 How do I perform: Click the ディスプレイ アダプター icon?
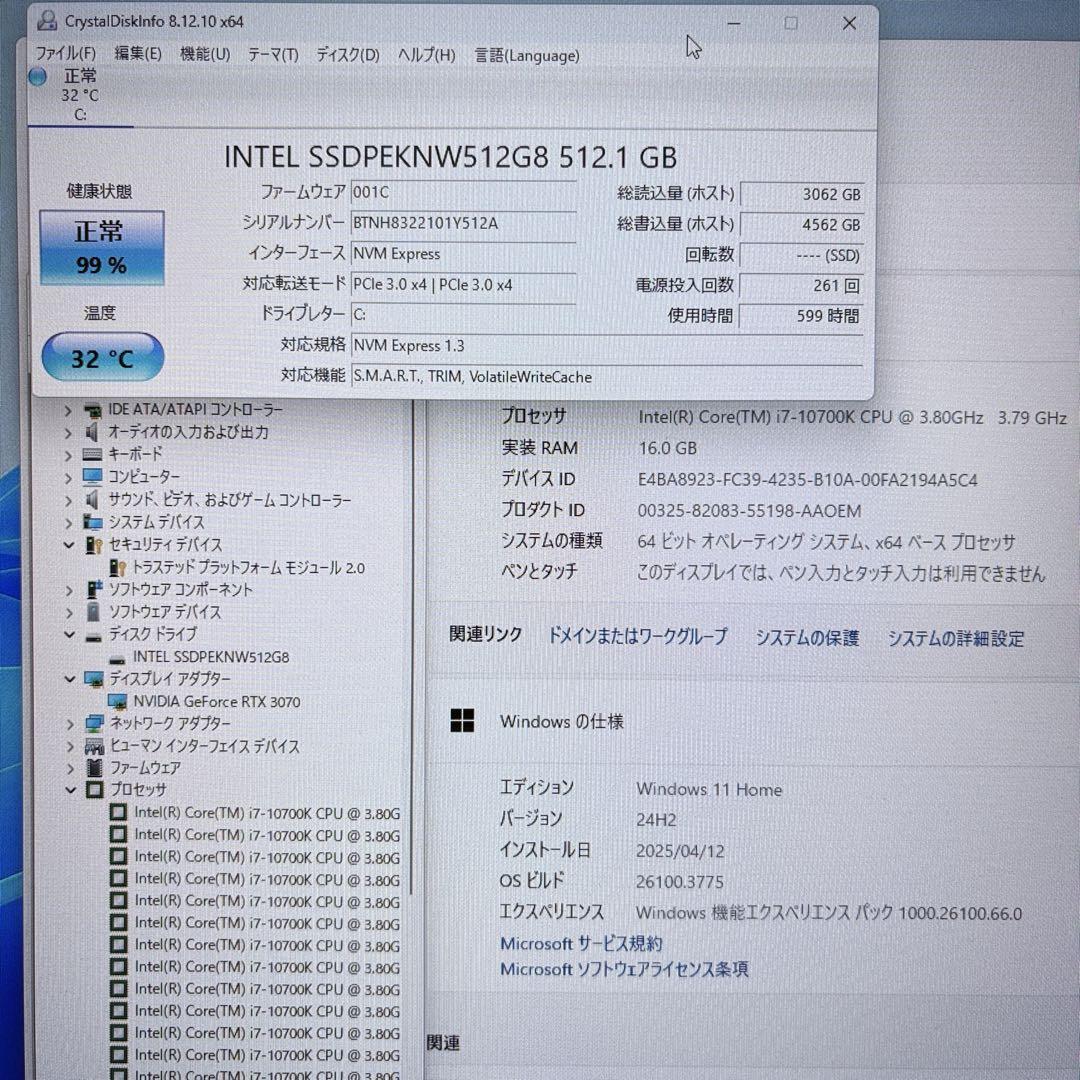point(94,679)
